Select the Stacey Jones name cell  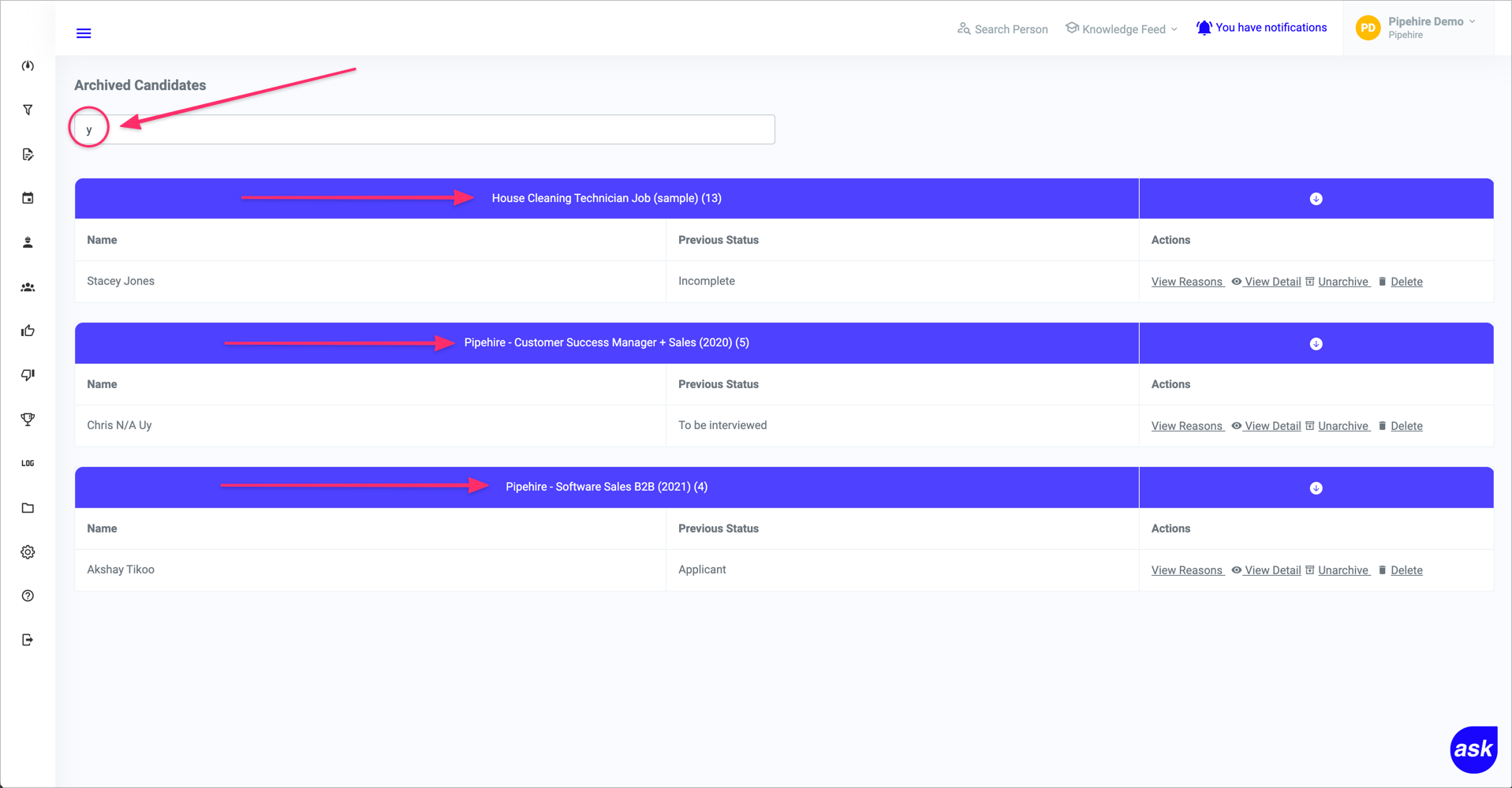coord(371,282)
